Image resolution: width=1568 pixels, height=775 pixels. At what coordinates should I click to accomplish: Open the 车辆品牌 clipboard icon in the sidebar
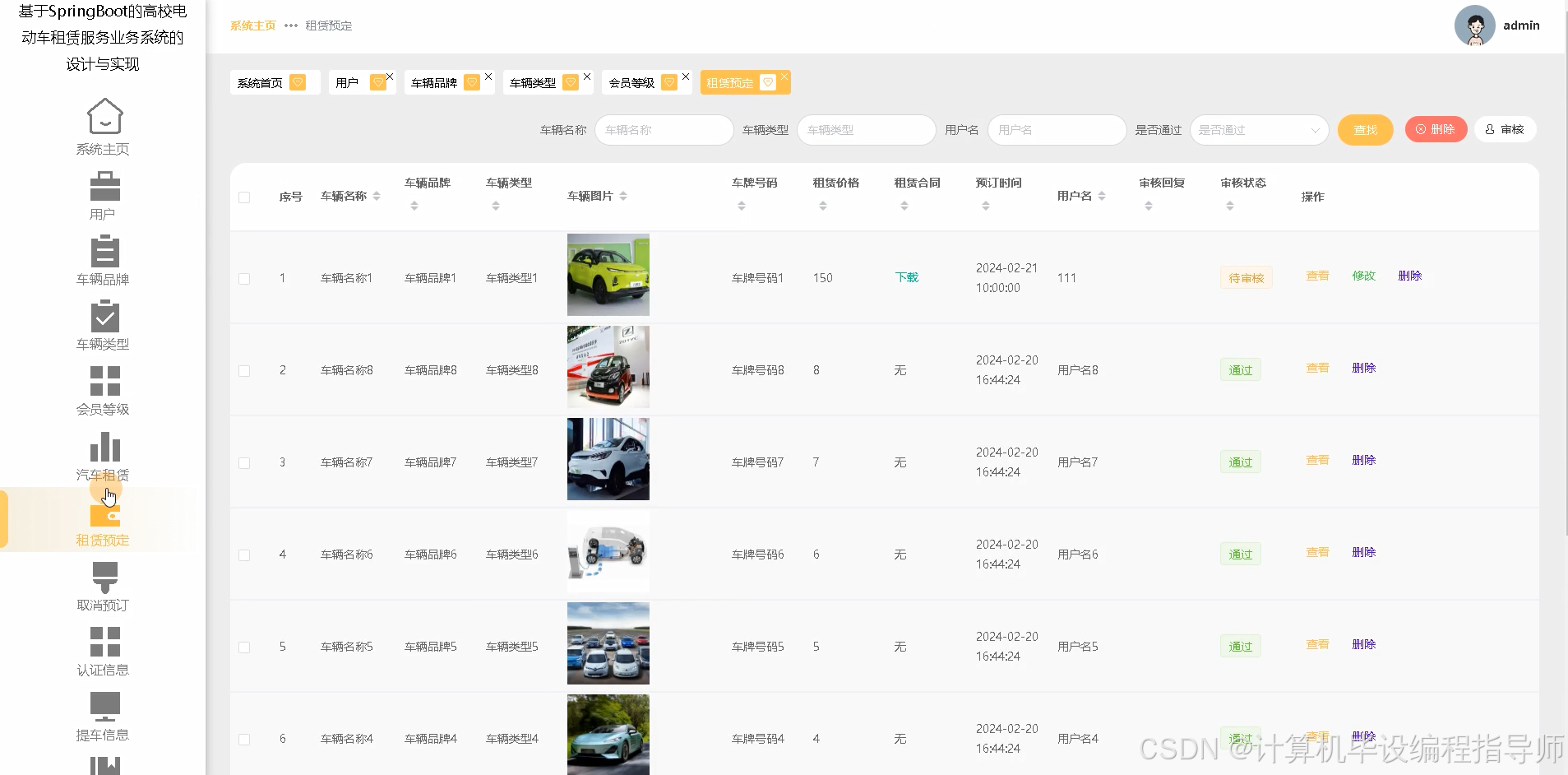(x=104, y=250)
